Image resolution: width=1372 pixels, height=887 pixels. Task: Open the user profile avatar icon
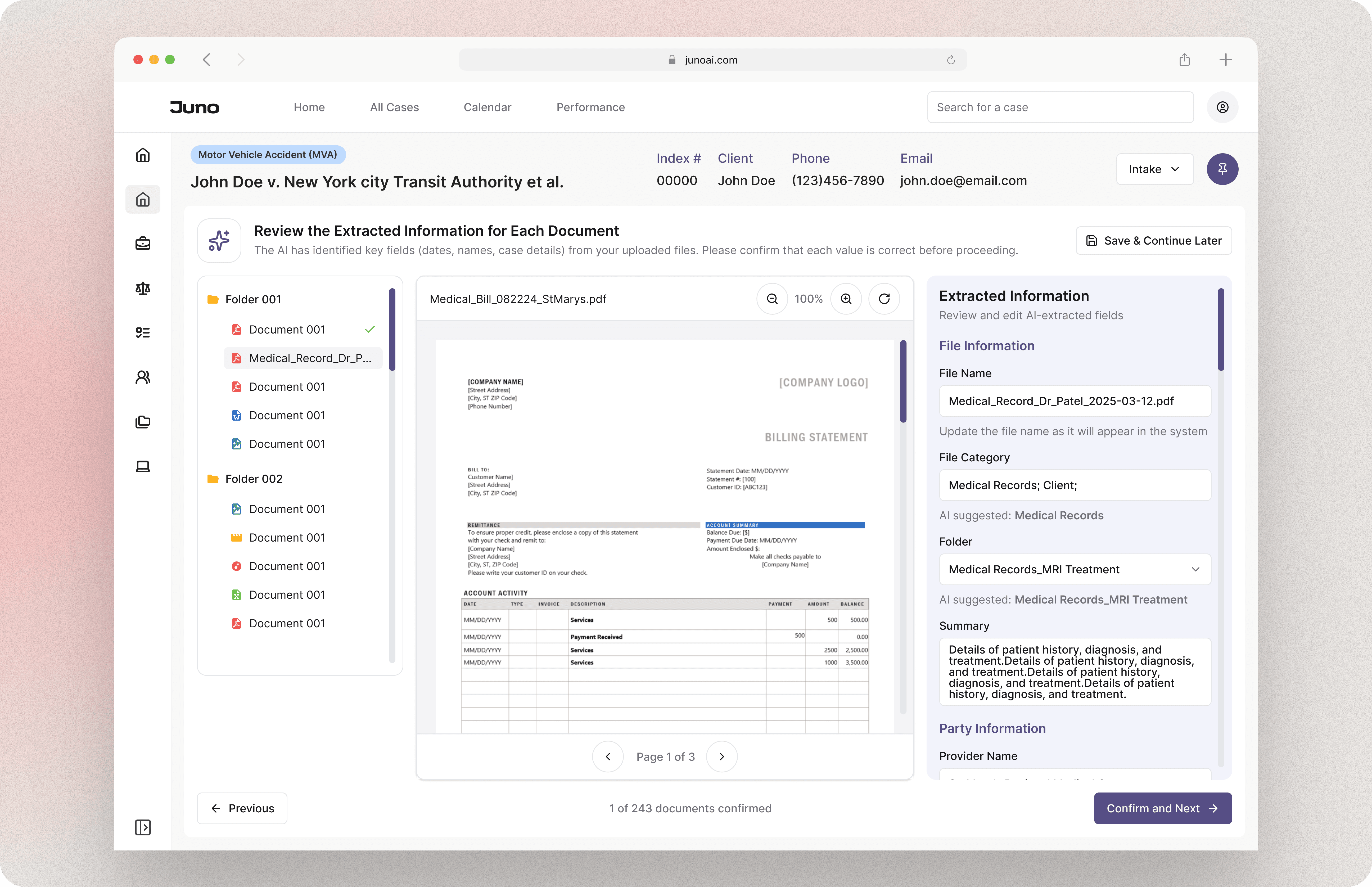pyautogui.click(x=1222, y=107)
